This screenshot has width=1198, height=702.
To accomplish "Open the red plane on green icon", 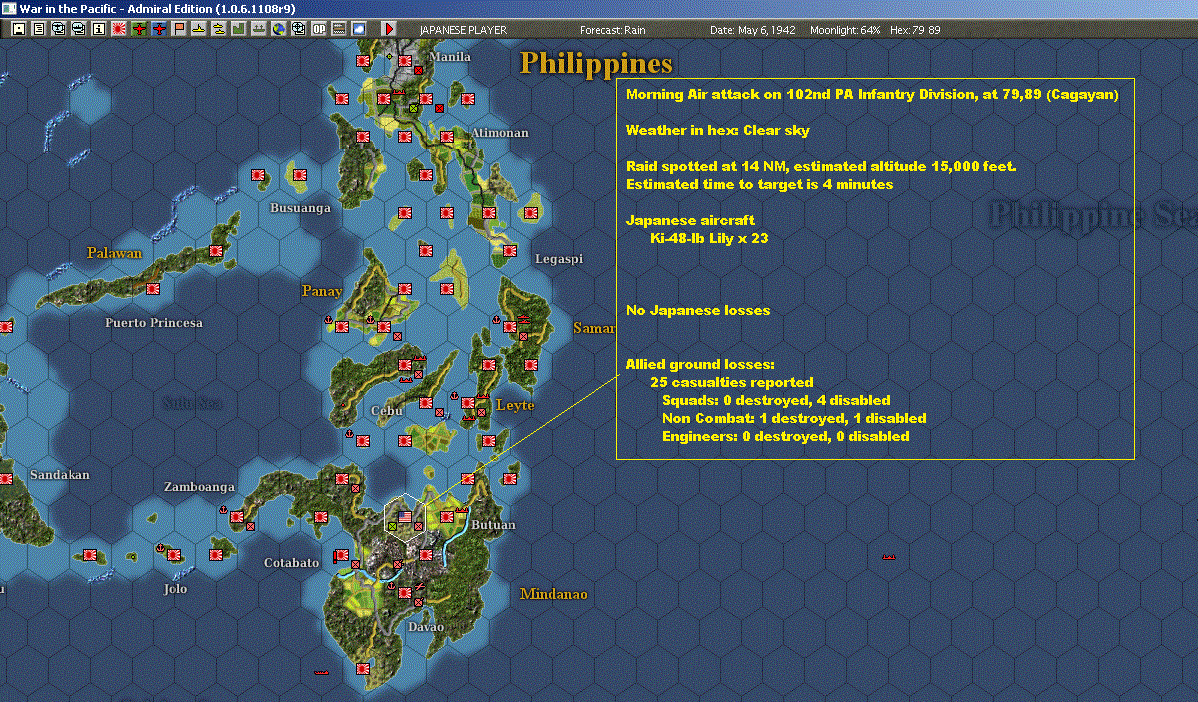I will pyautogui.click(x=138, y=29).
